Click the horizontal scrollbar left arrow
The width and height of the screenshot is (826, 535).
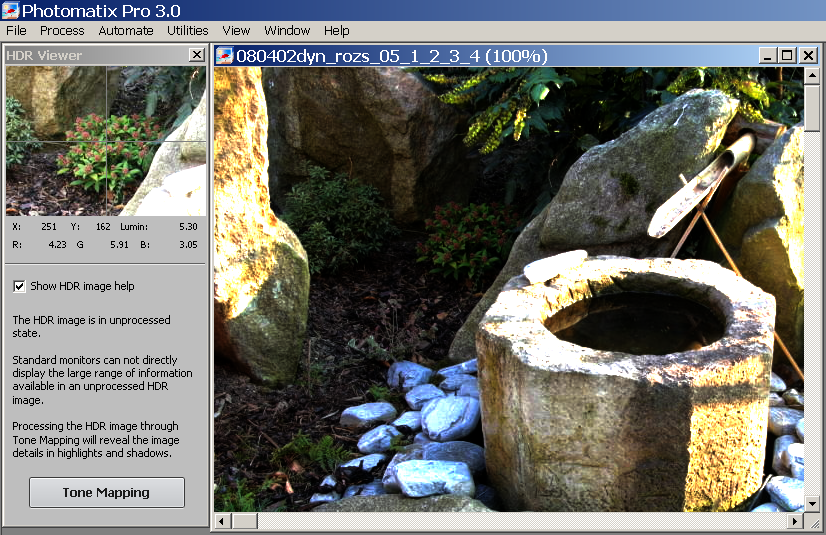pyautogui.click(x=223, y=521)
